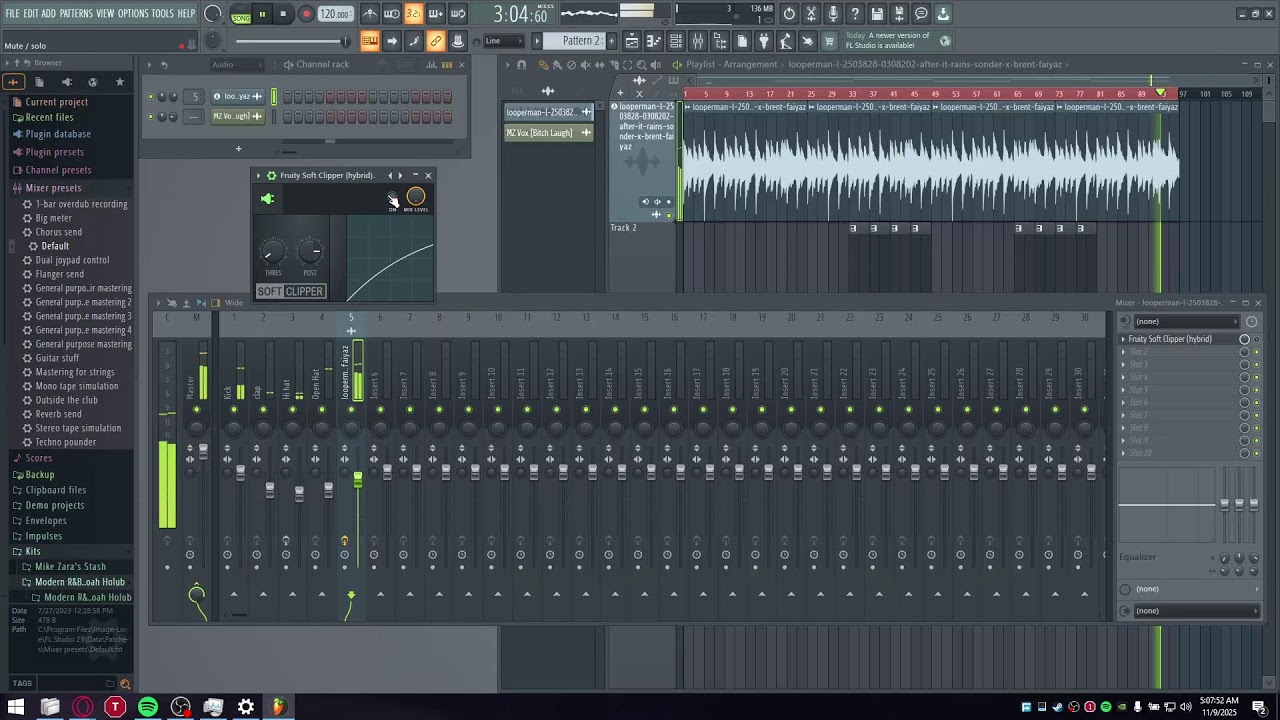This screenshot has height=720, width=1280.
Task: Open Fruity Soft Clipper plugin menu arrow
Action: 258,175
